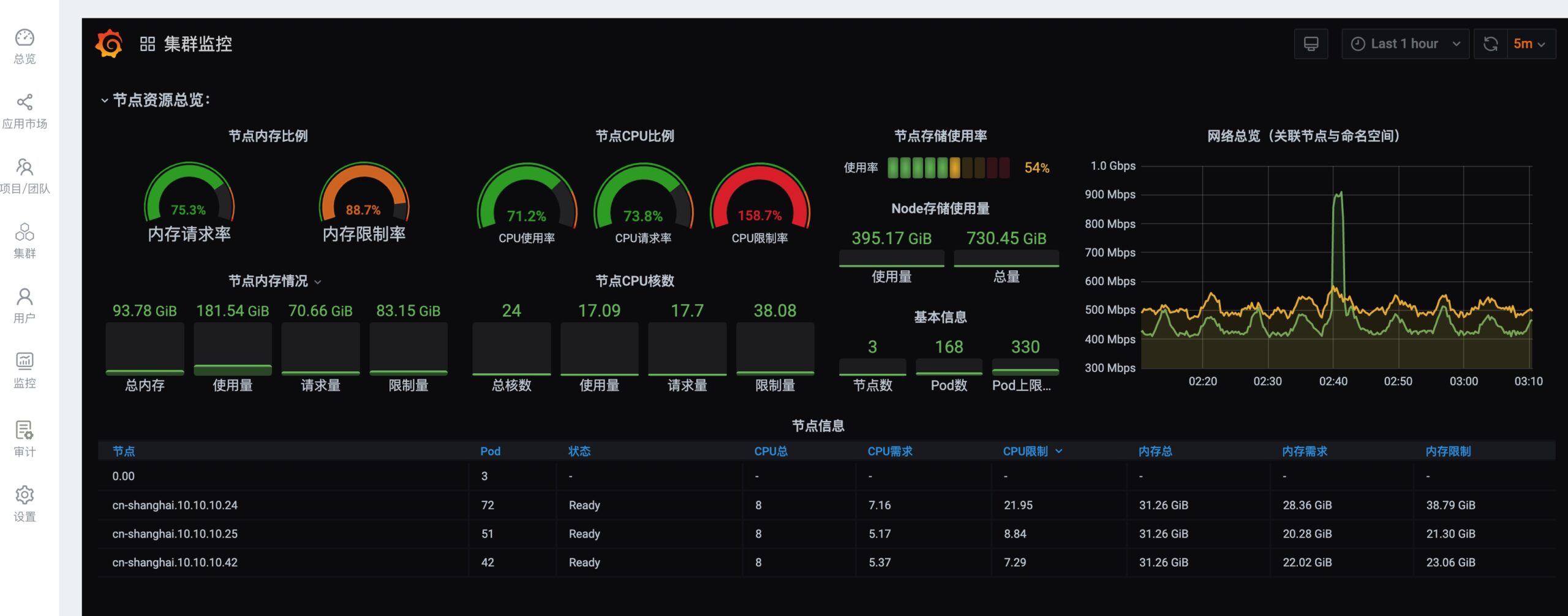Click the 24 总核数 stat
This screenshot has height=616, width=1568.
(511, 347)
